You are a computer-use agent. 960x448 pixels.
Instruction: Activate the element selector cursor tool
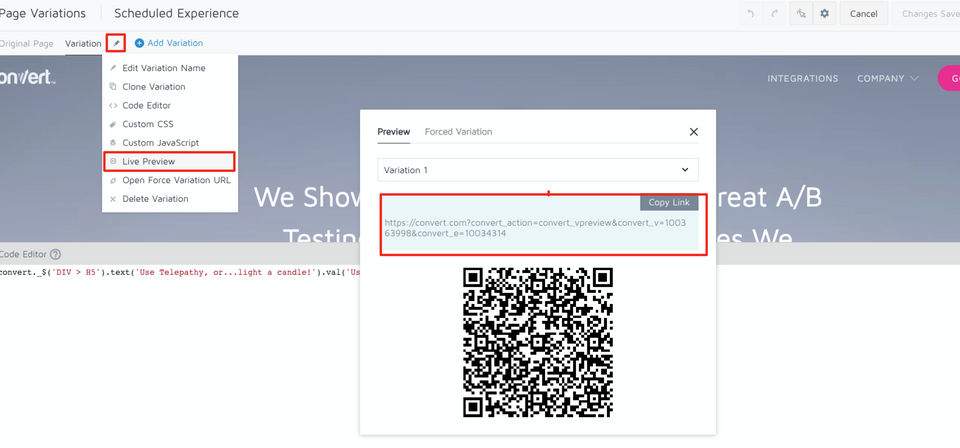pos(801,13)
